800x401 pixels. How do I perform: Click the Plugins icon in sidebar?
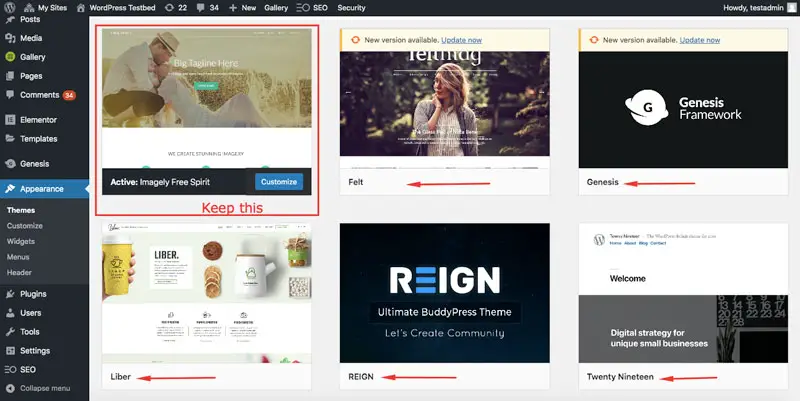coord(10,294)
